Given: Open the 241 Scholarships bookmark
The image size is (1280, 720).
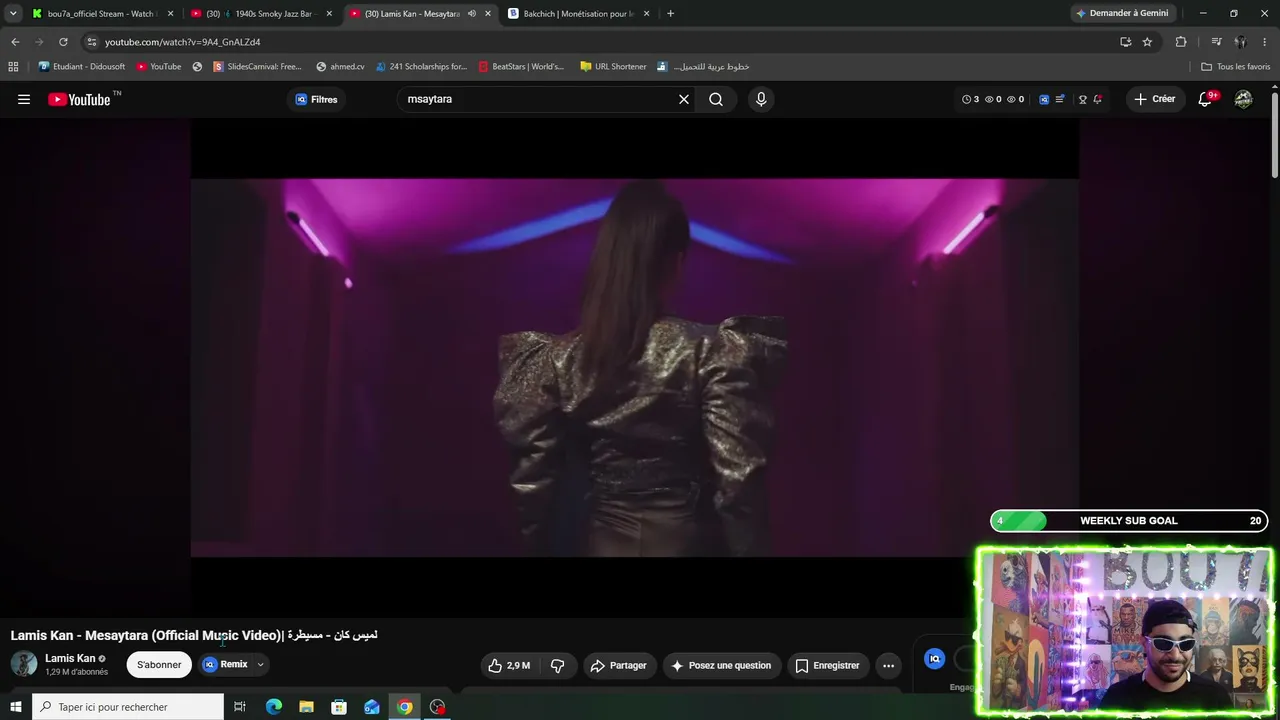Looking at the screenshot, I should [422, 67].
